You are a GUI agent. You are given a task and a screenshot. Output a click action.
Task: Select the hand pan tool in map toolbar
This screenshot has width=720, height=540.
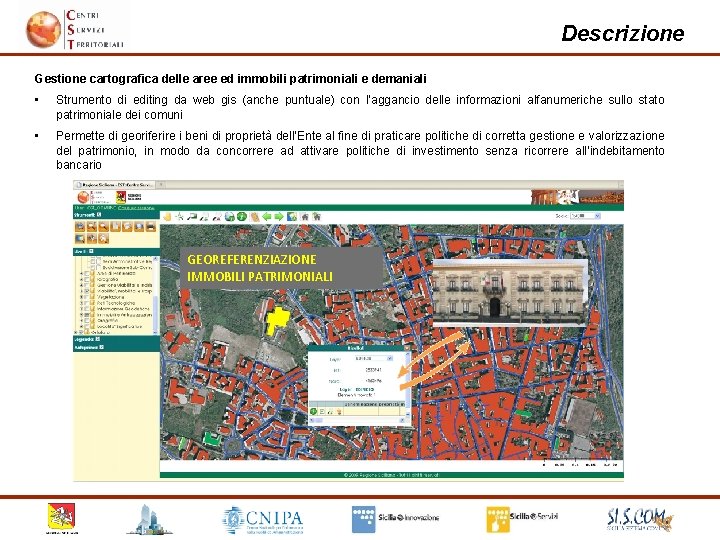[x=167, y=216]
